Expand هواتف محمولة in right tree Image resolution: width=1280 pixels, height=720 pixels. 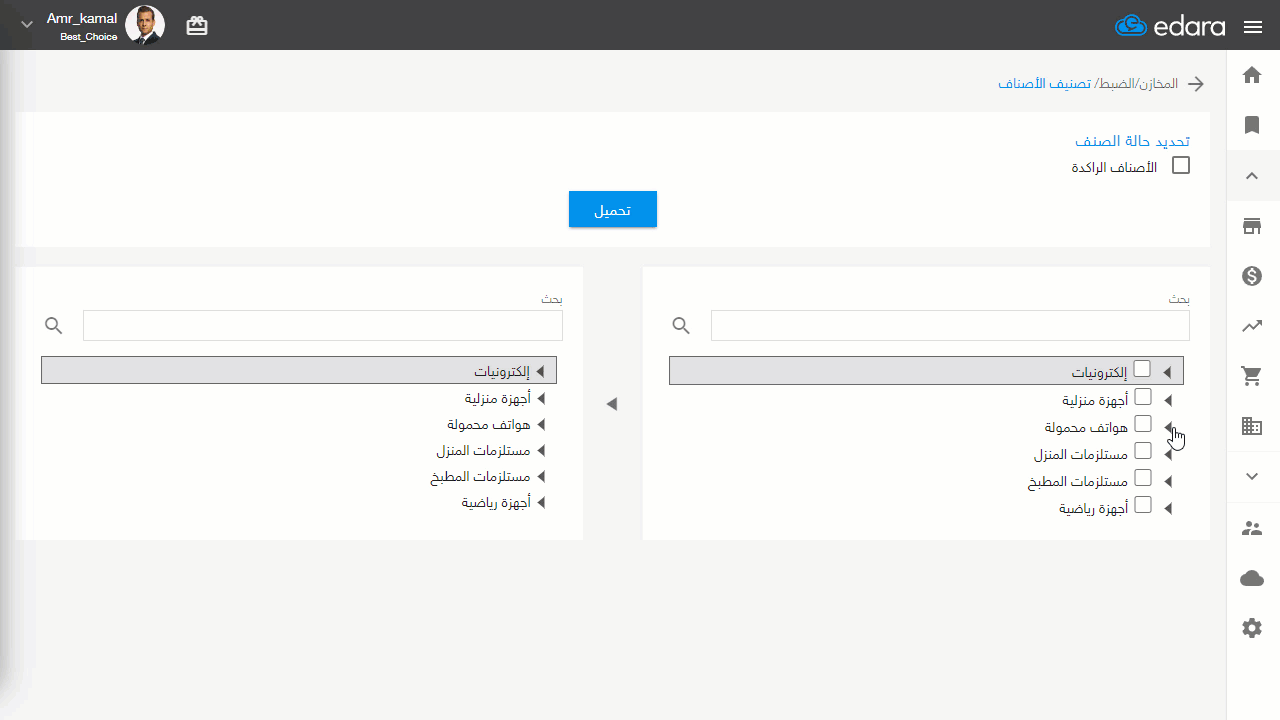click(x=1168, y=427)
